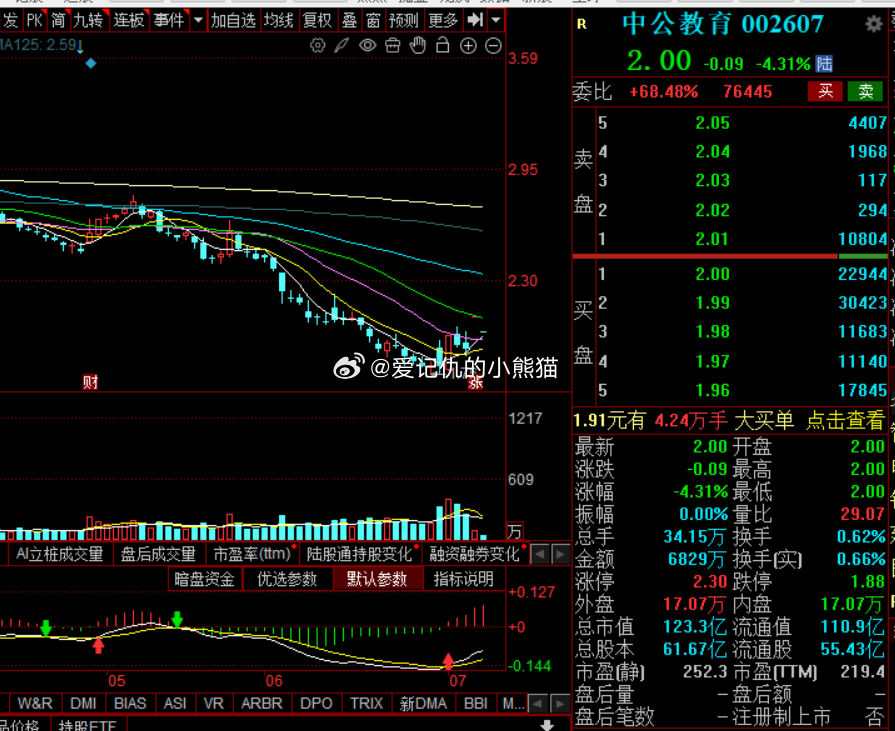Toggle 事件 events display

169,21
